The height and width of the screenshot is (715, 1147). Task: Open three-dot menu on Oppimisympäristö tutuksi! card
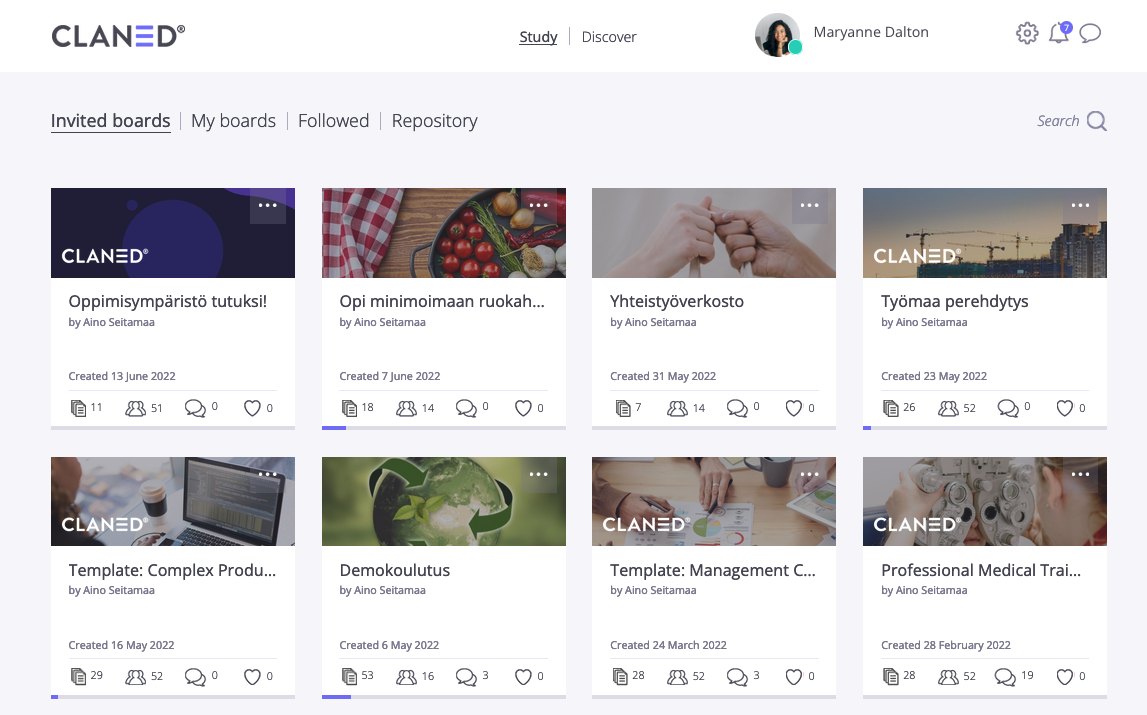pos(268,206)
